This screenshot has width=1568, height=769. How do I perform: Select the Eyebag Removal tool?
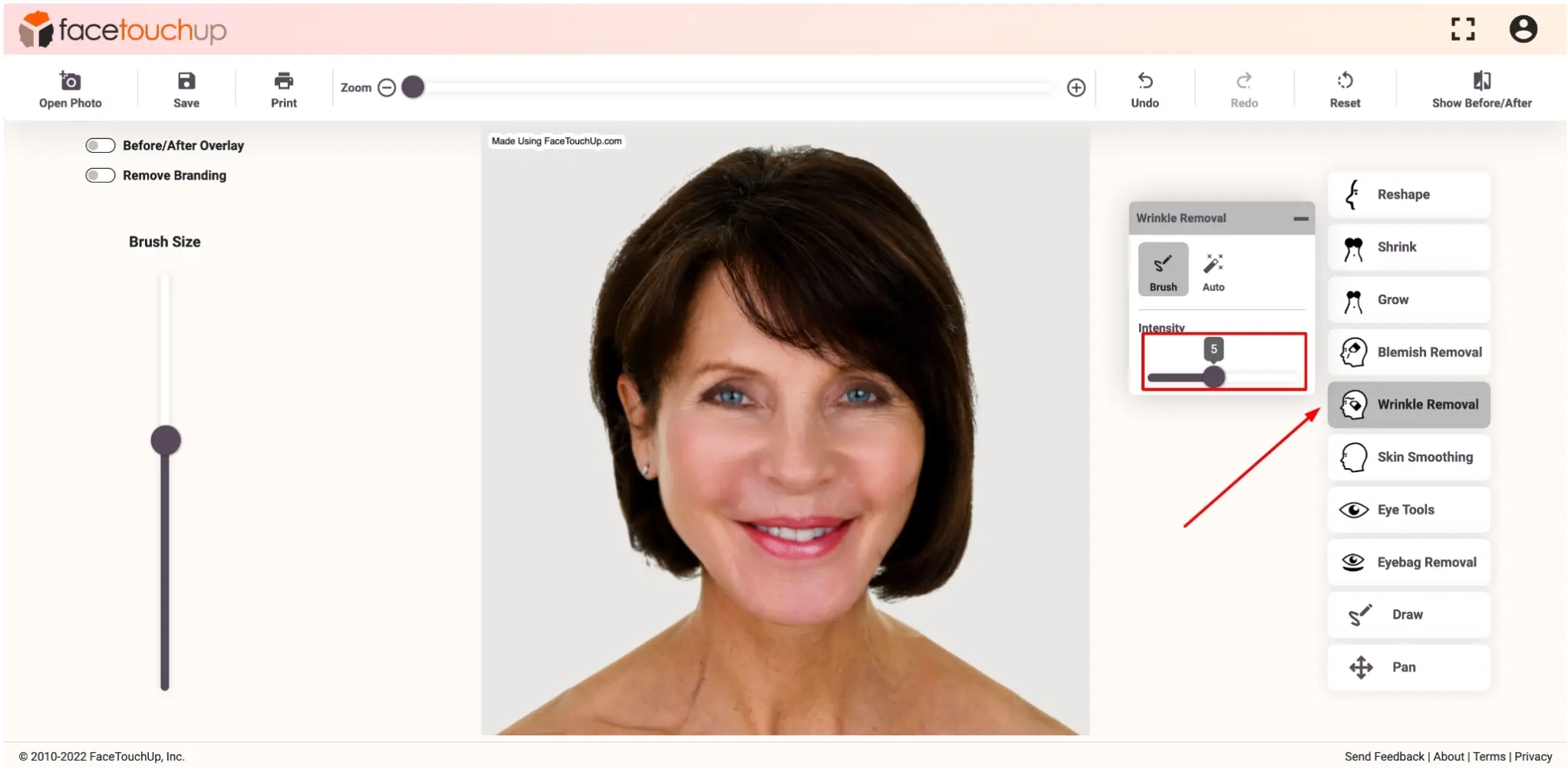click(1408, 562)
